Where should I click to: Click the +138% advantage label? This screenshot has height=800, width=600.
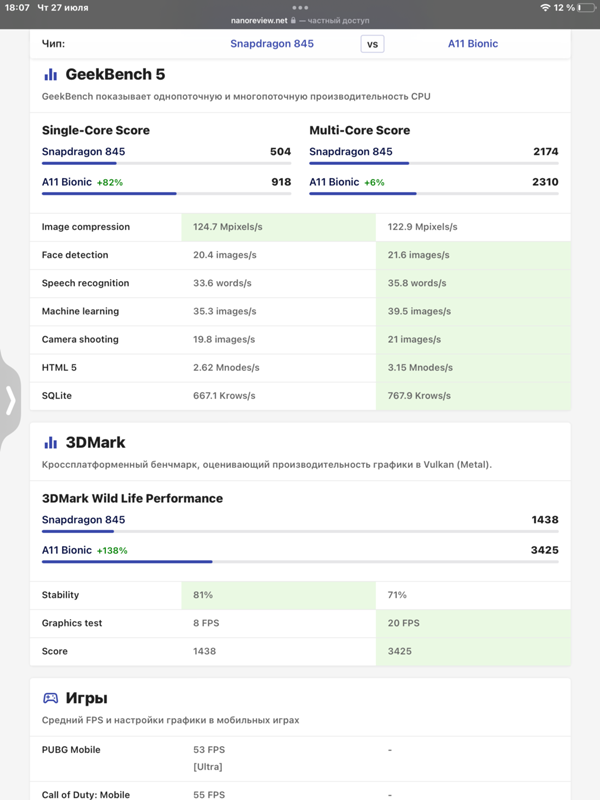tap(112, 551)
